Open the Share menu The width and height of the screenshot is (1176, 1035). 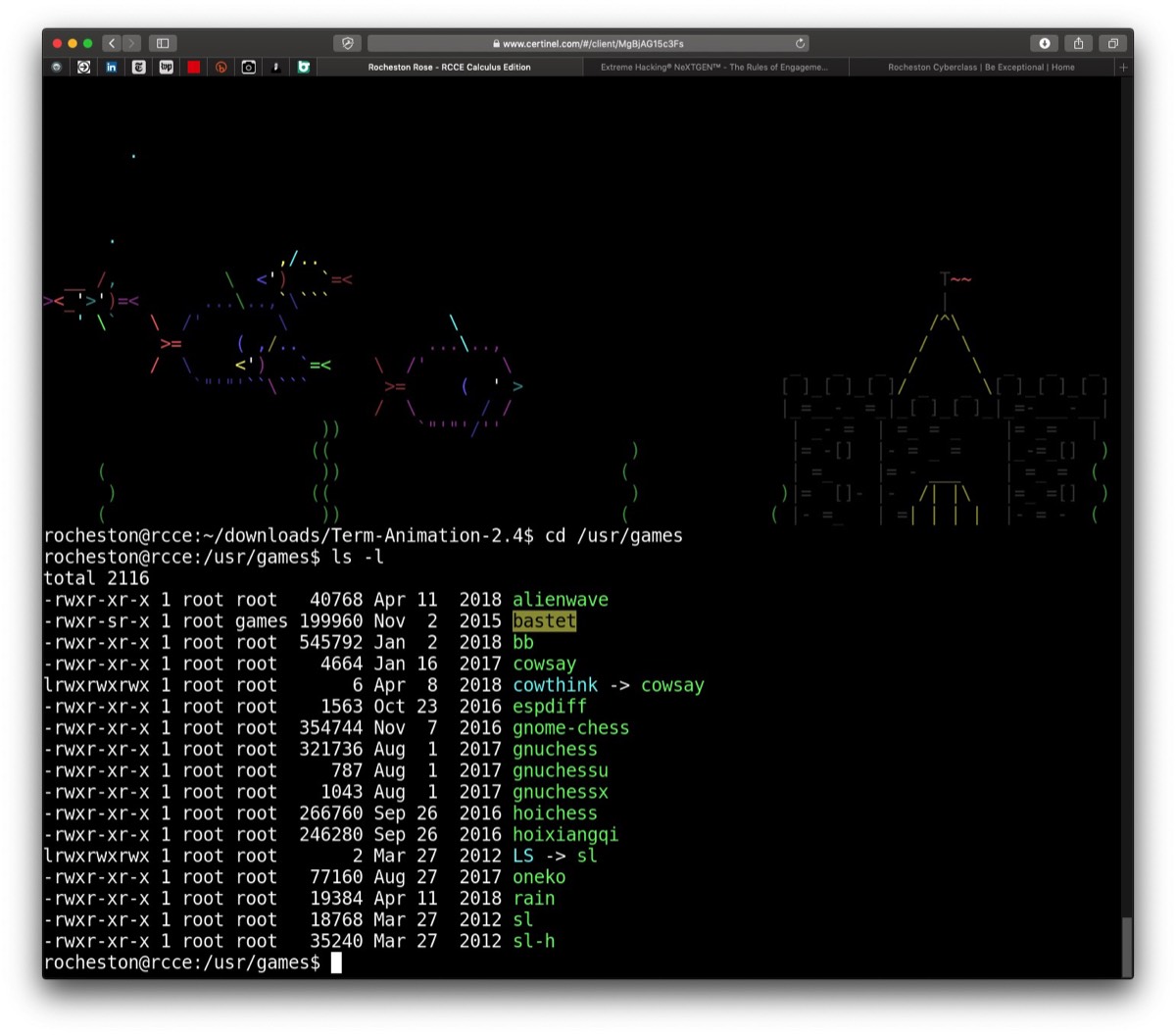[1078, 43]
